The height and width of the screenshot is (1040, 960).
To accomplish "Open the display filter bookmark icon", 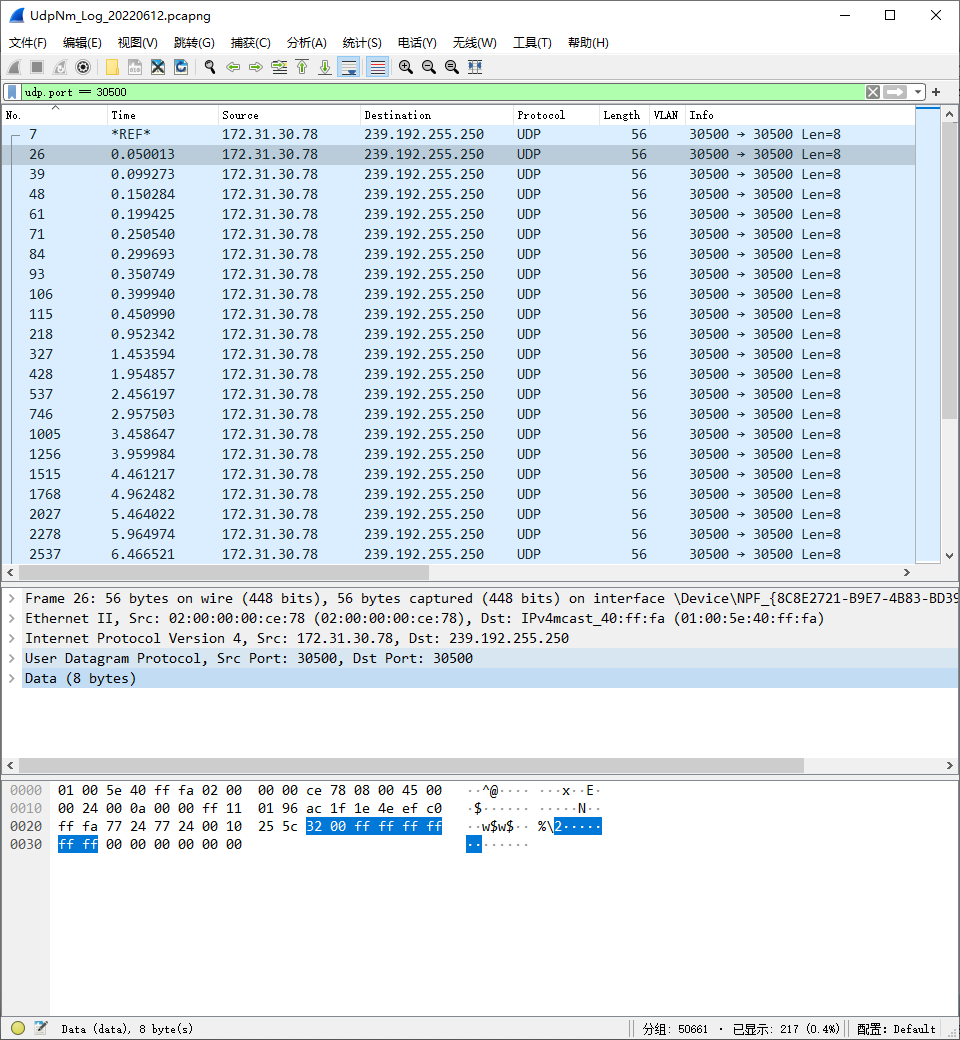I will [12, 92].
